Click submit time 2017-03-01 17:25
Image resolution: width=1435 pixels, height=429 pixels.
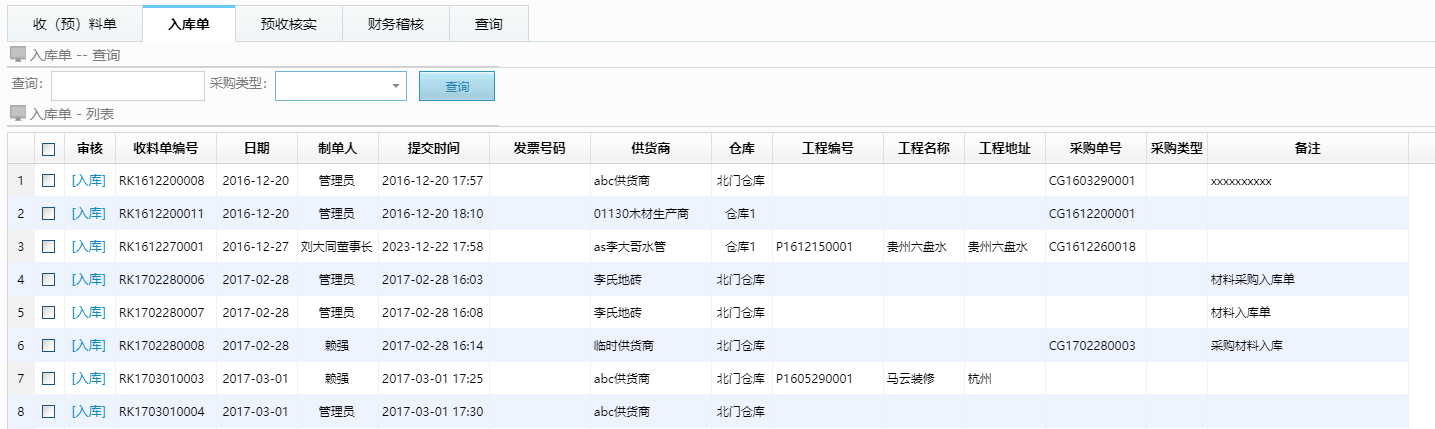[432, 379]
